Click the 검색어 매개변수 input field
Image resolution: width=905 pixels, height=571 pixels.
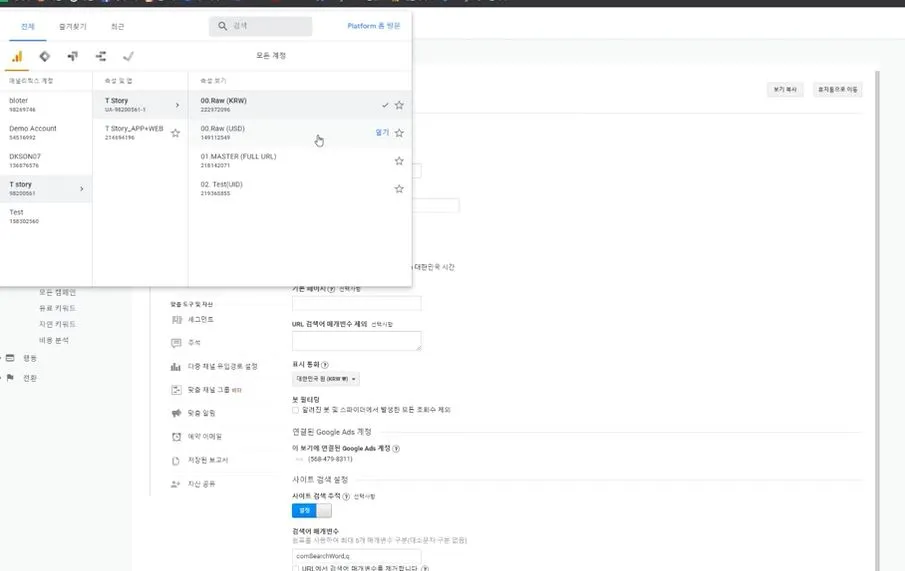(356, 556)
